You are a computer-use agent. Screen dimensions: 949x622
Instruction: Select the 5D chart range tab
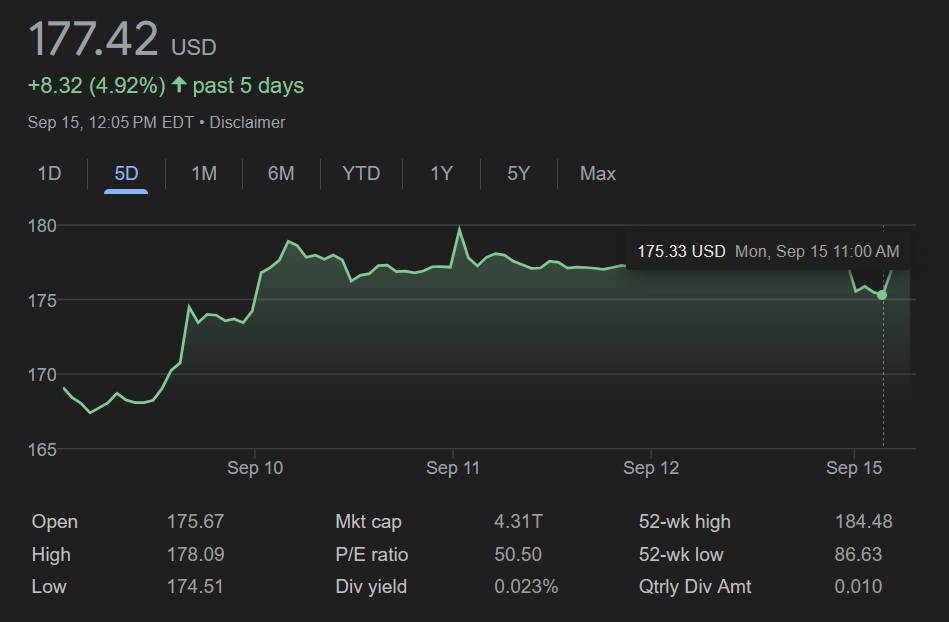coord(126,174)
